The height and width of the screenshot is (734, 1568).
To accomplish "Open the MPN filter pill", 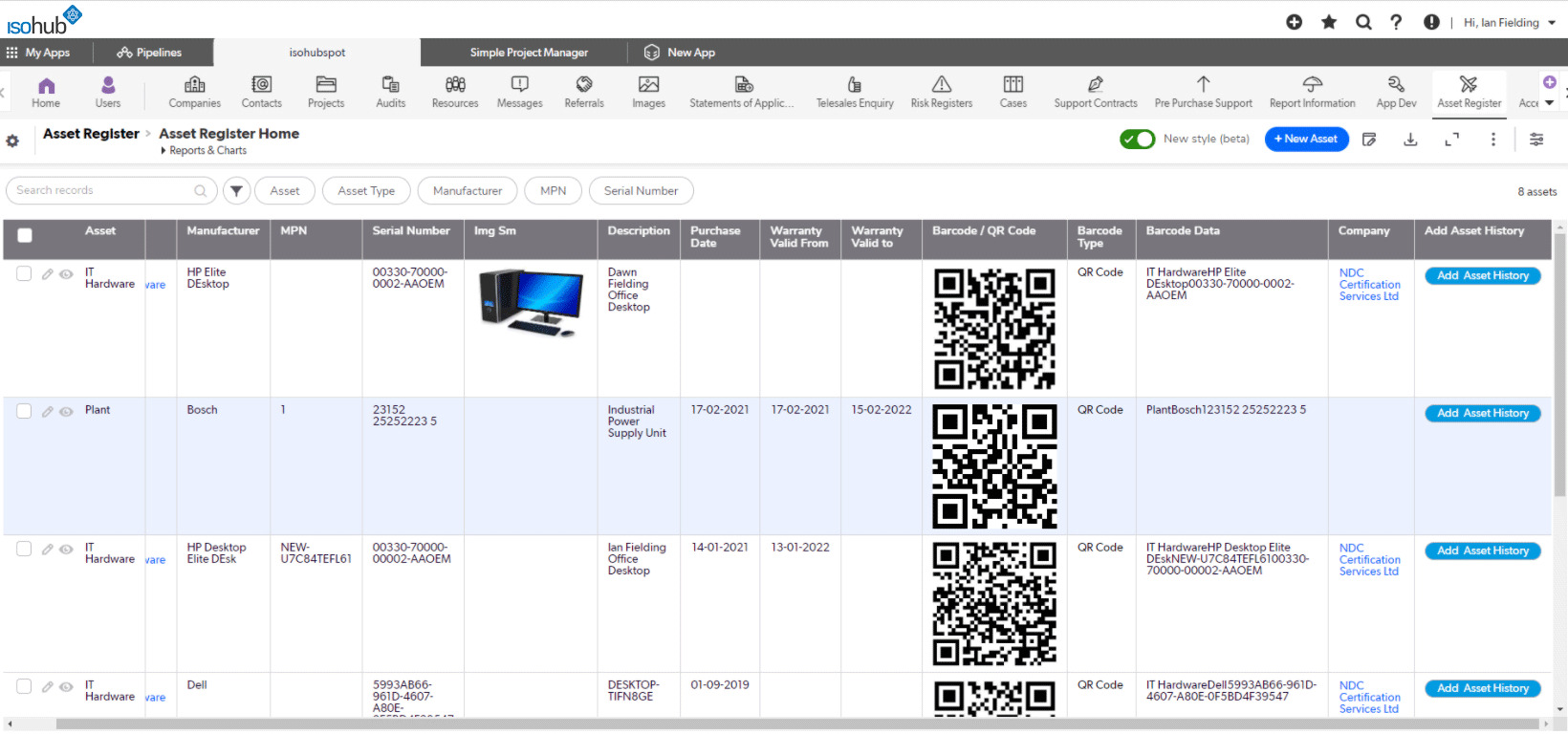I will [553, 191].
